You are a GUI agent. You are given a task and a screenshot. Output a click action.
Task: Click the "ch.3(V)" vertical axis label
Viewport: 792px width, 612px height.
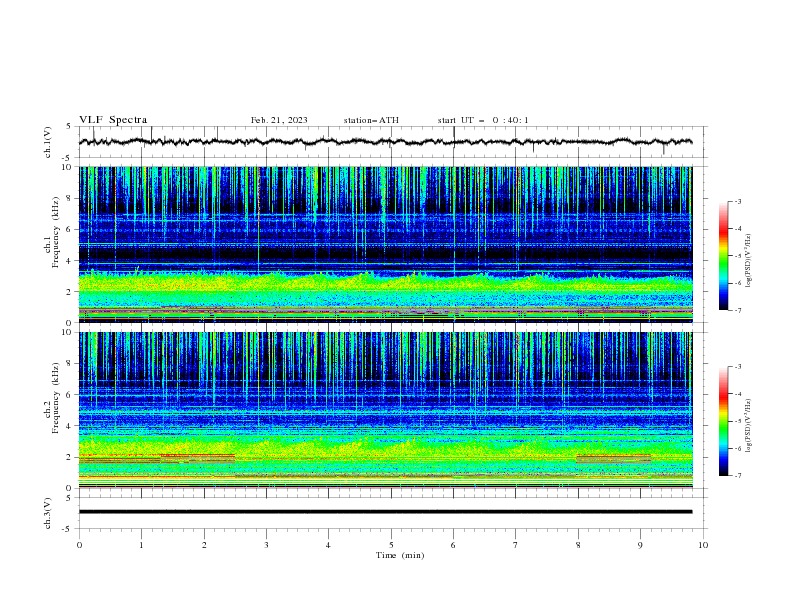(48, 513)
